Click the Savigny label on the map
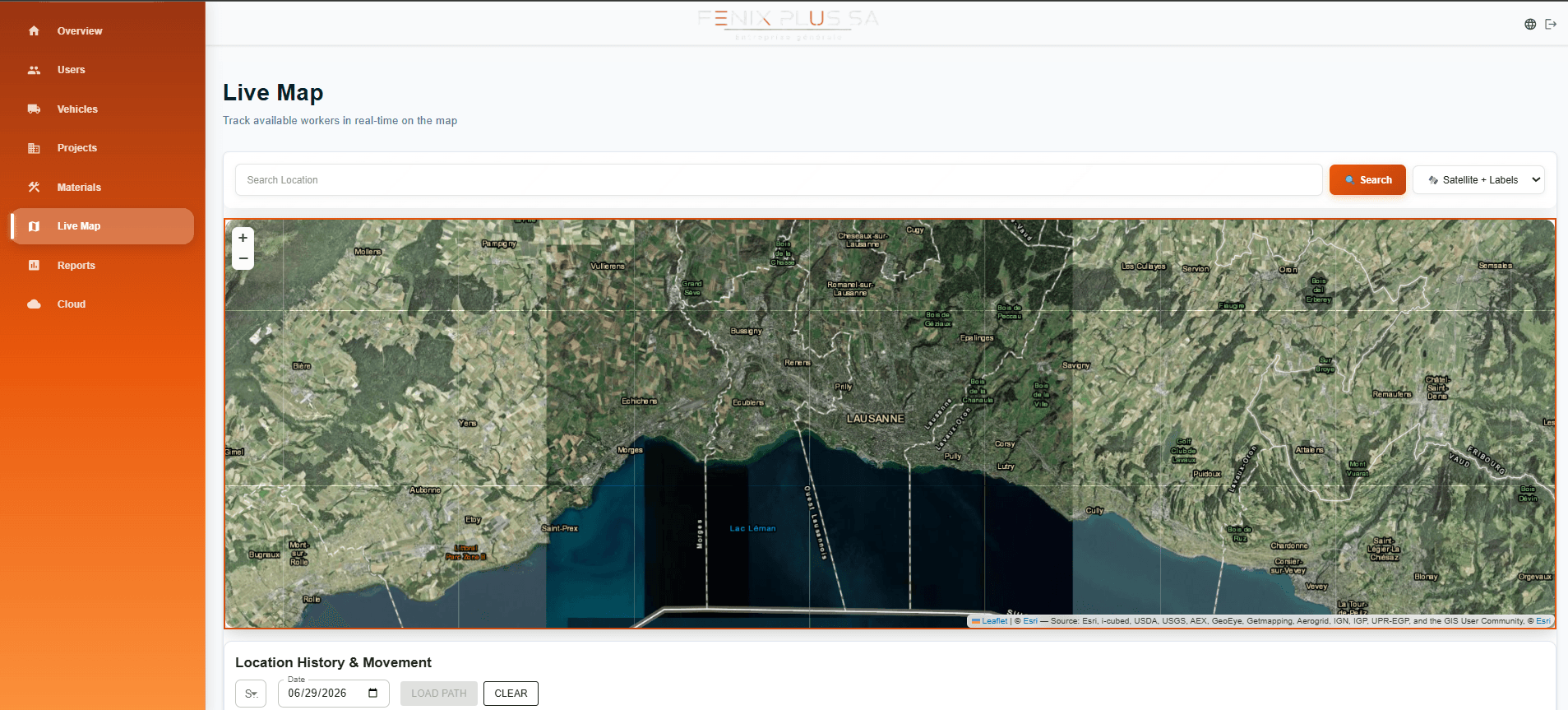Viewport: 1568px width, 710px height. point(1076,365)
